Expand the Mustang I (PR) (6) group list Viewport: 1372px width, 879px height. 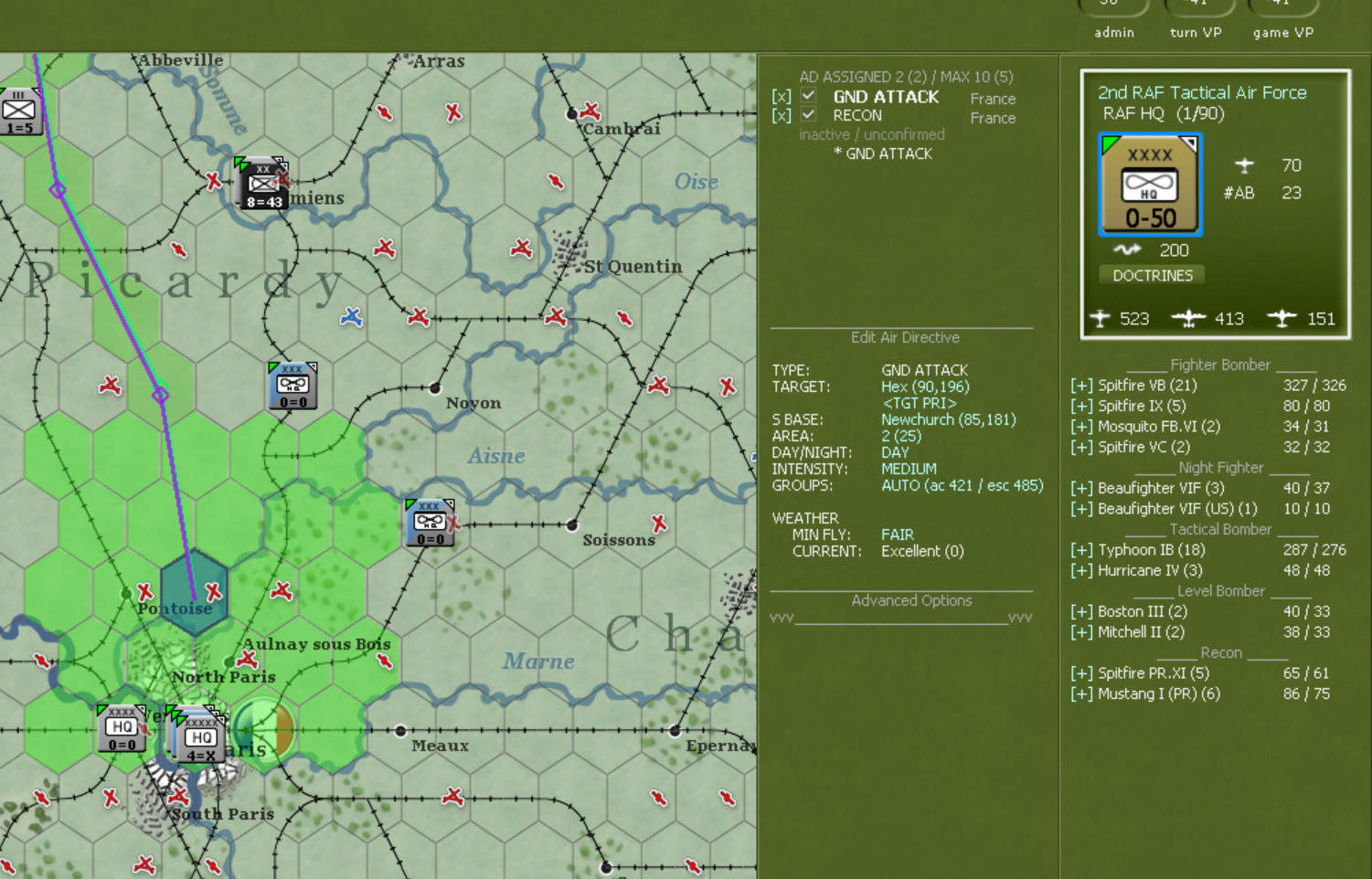pos(1081,694)
